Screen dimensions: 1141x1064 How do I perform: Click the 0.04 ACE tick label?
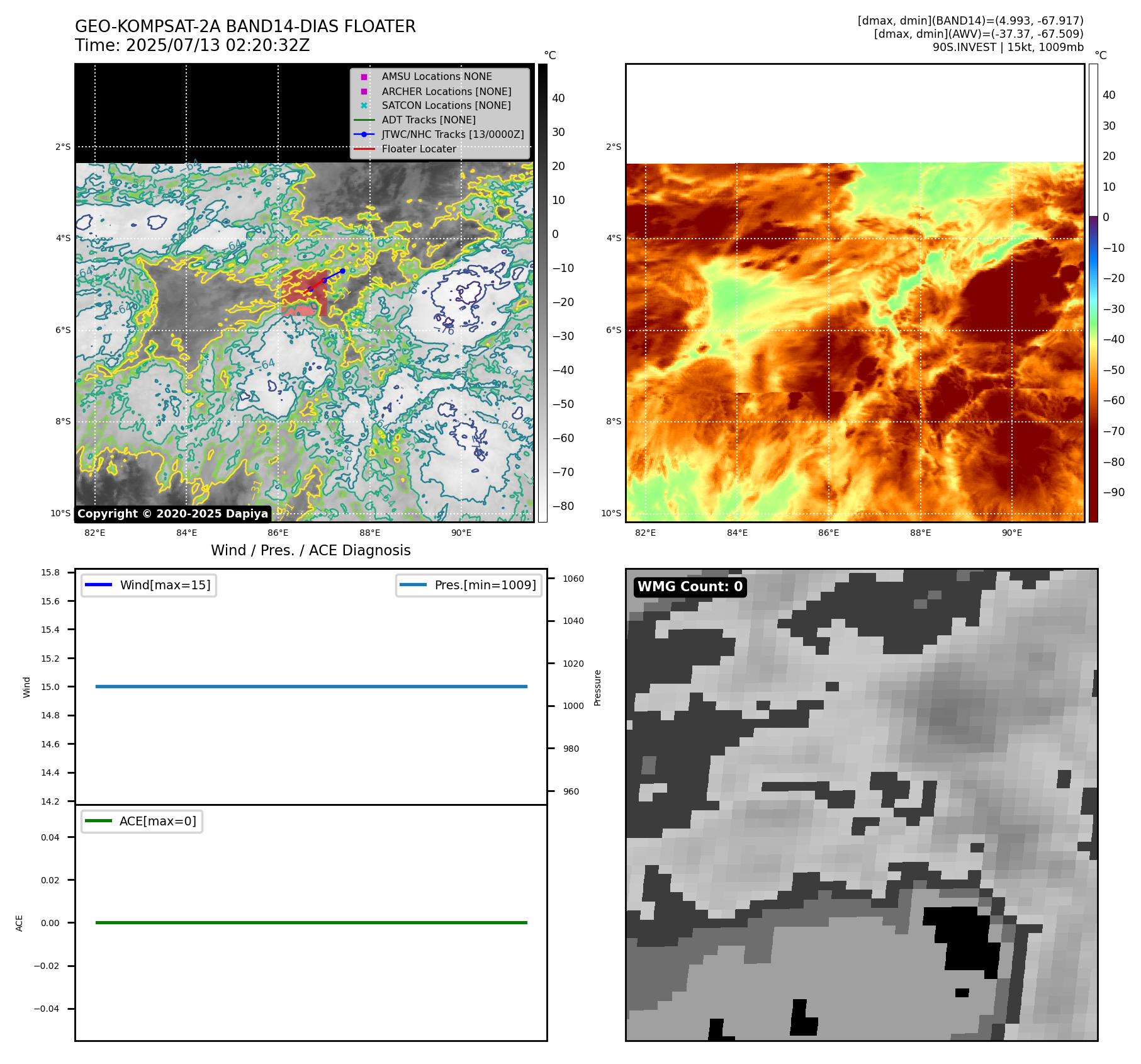tap(50, 837)
